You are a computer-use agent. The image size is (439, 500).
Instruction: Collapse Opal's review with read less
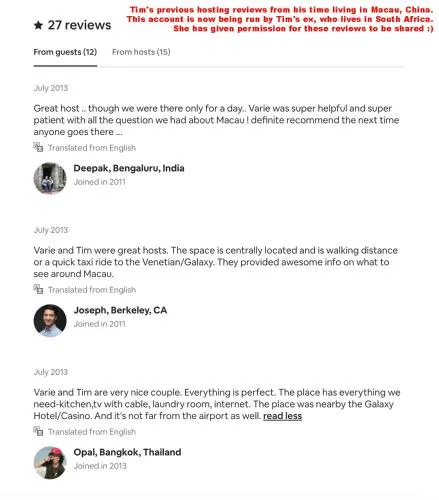coord(282,416)
